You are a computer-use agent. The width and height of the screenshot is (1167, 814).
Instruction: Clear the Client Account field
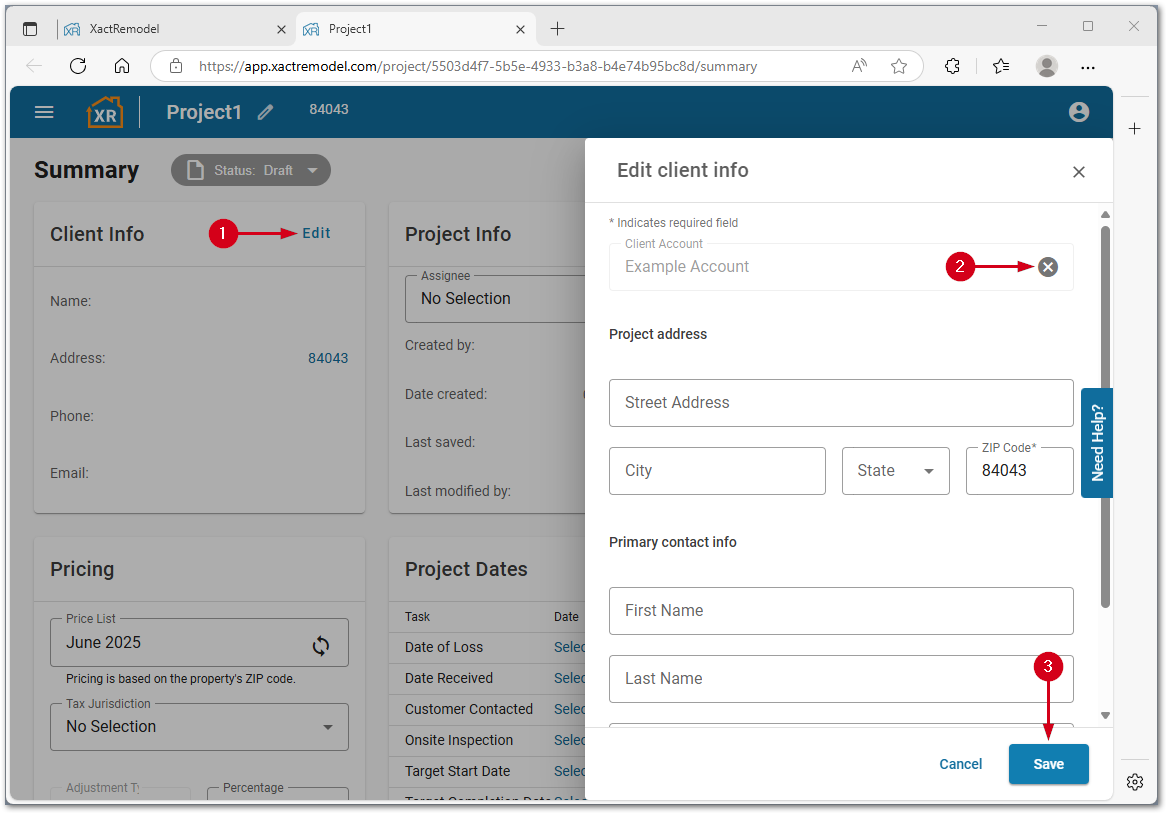1048,267
